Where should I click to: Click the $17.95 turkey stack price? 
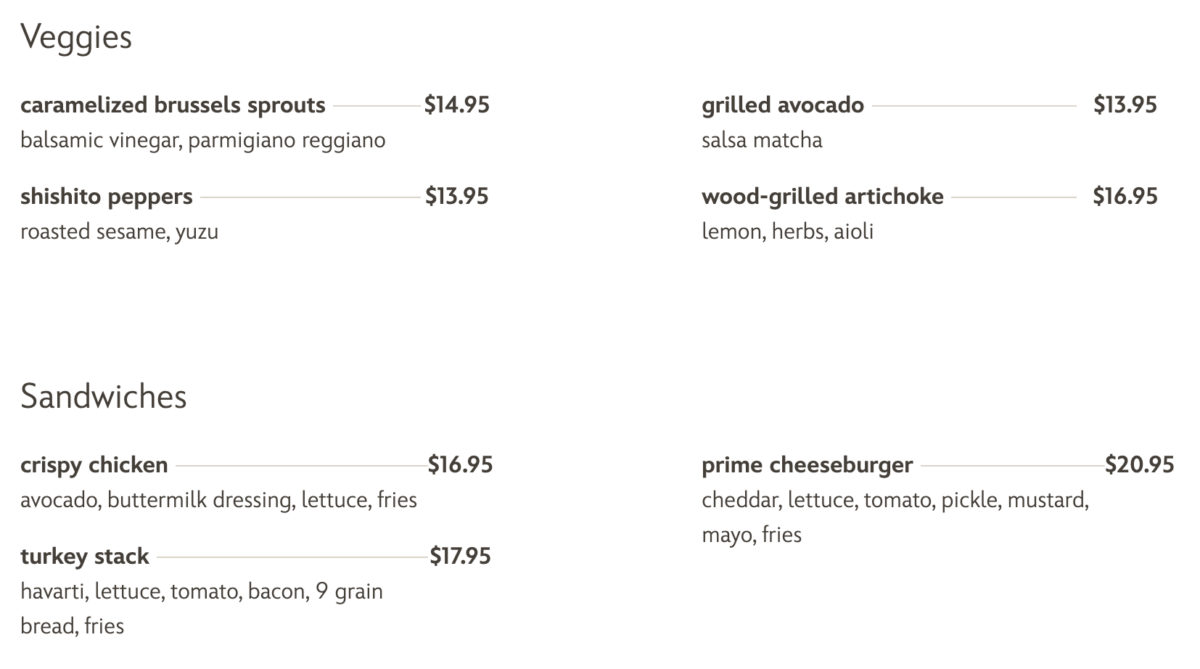click(x=460, y=556)
